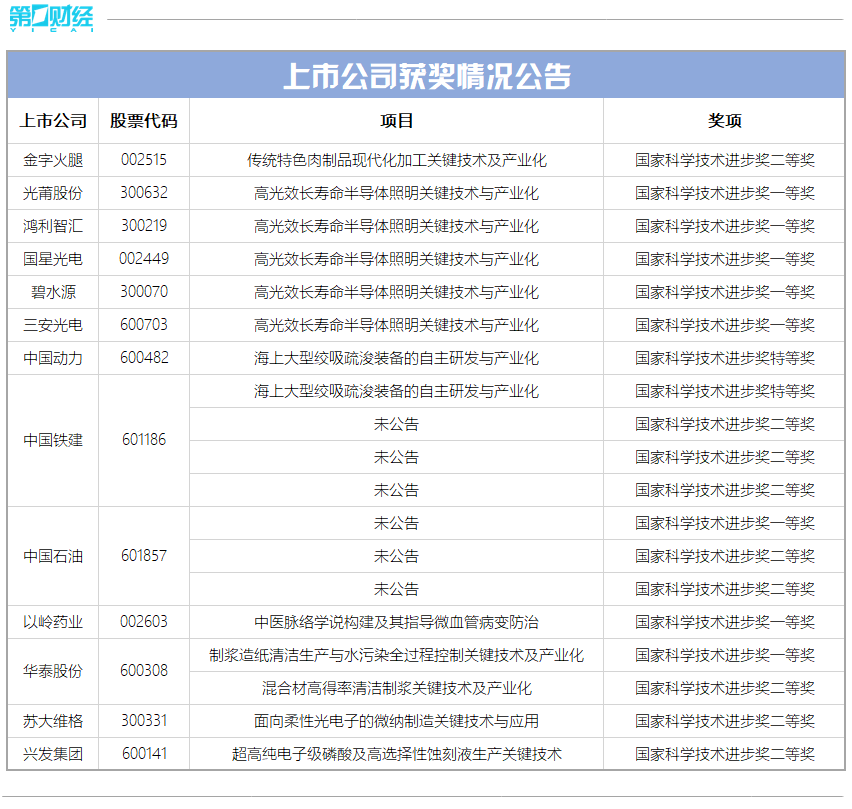Click the diamond icon in the Yicai logo
The image size is (852, 809).
coord(41,14)
